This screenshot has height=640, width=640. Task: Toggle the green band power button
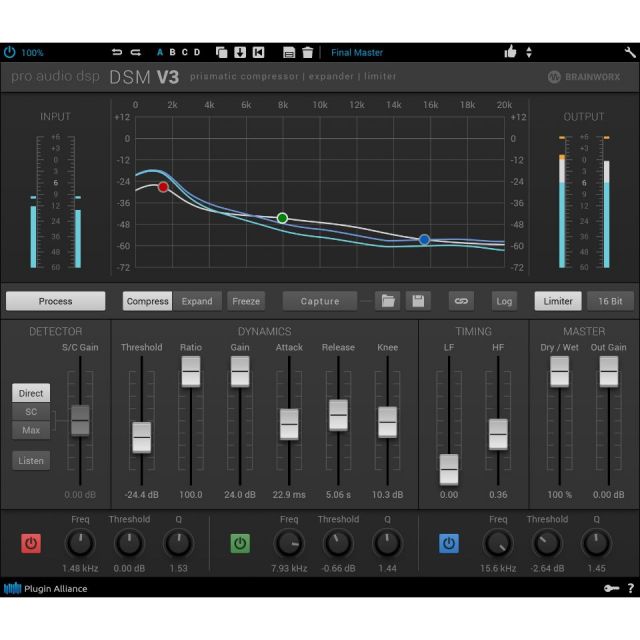pyautogui.click(x=240, y=543)
